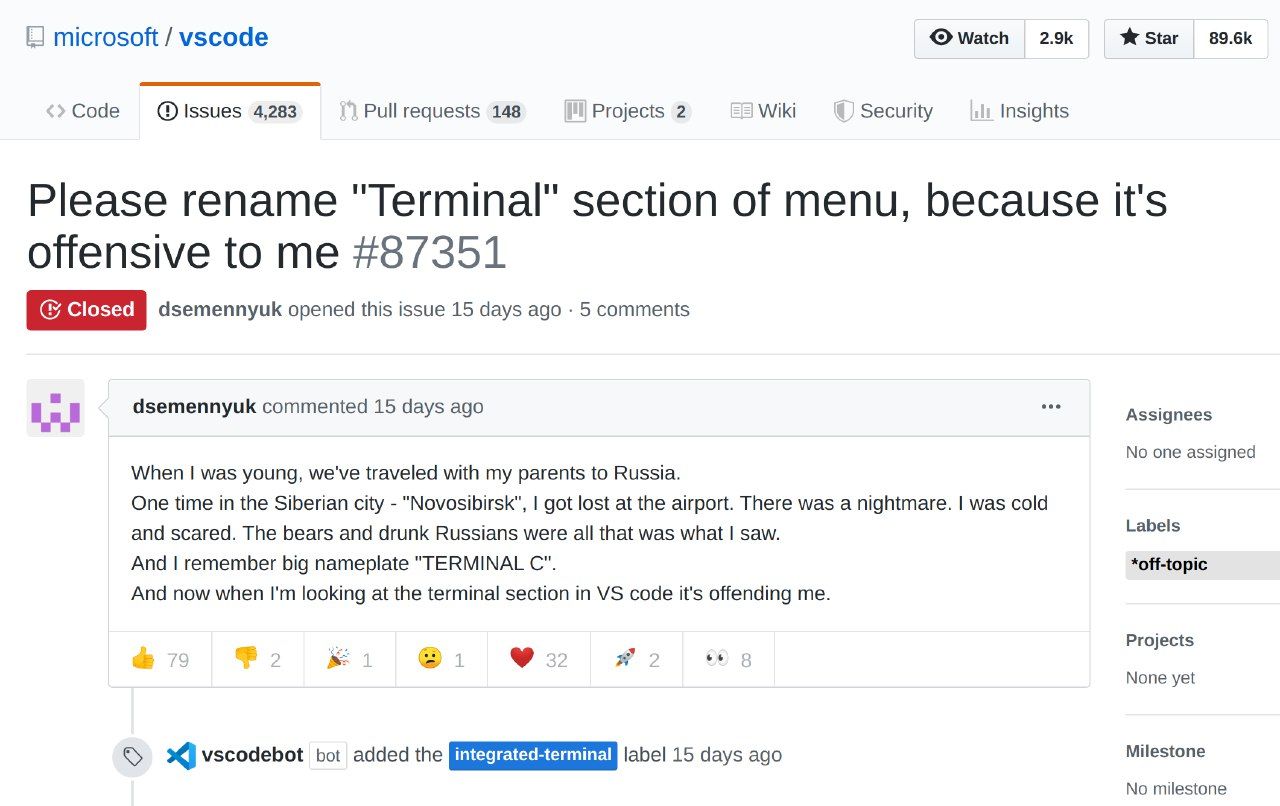The width and height of the screenshot is (1280, 806).
Task: Click the party popper reaction icon
Action: click(x=338, y=658)
